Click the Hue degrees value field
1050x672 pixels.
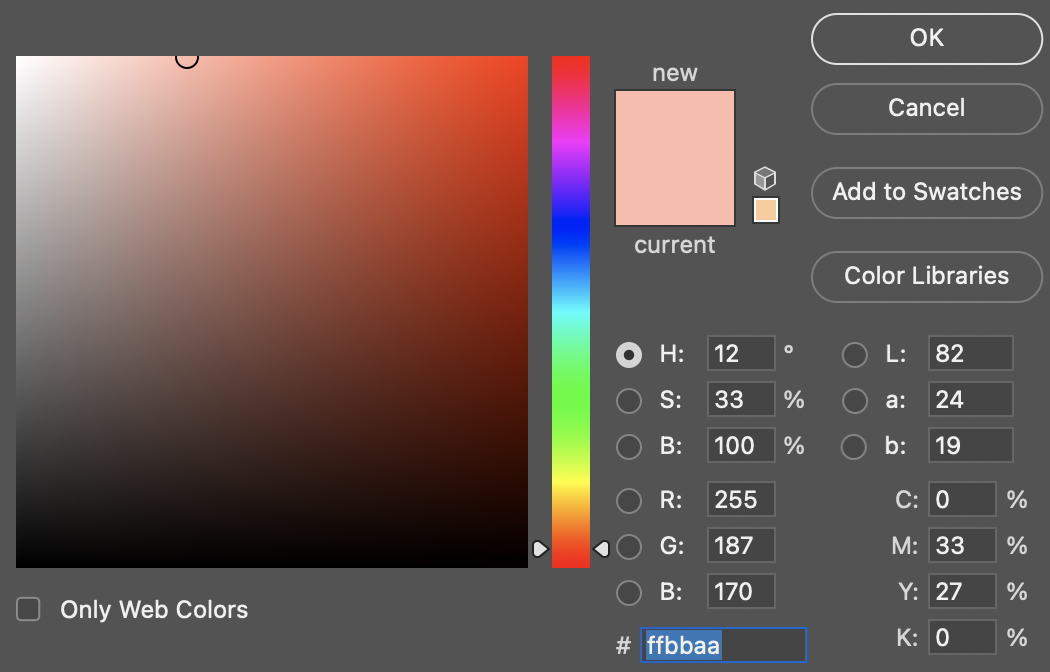tap(741, 354)
